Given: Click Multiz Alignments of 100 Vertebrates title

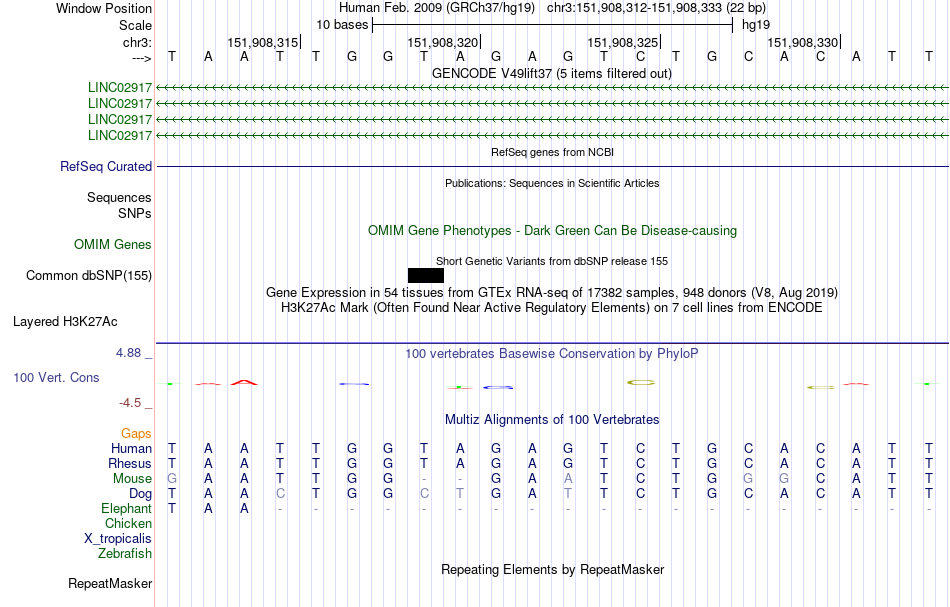Looking at the screenshot, I should coord(552,420).
